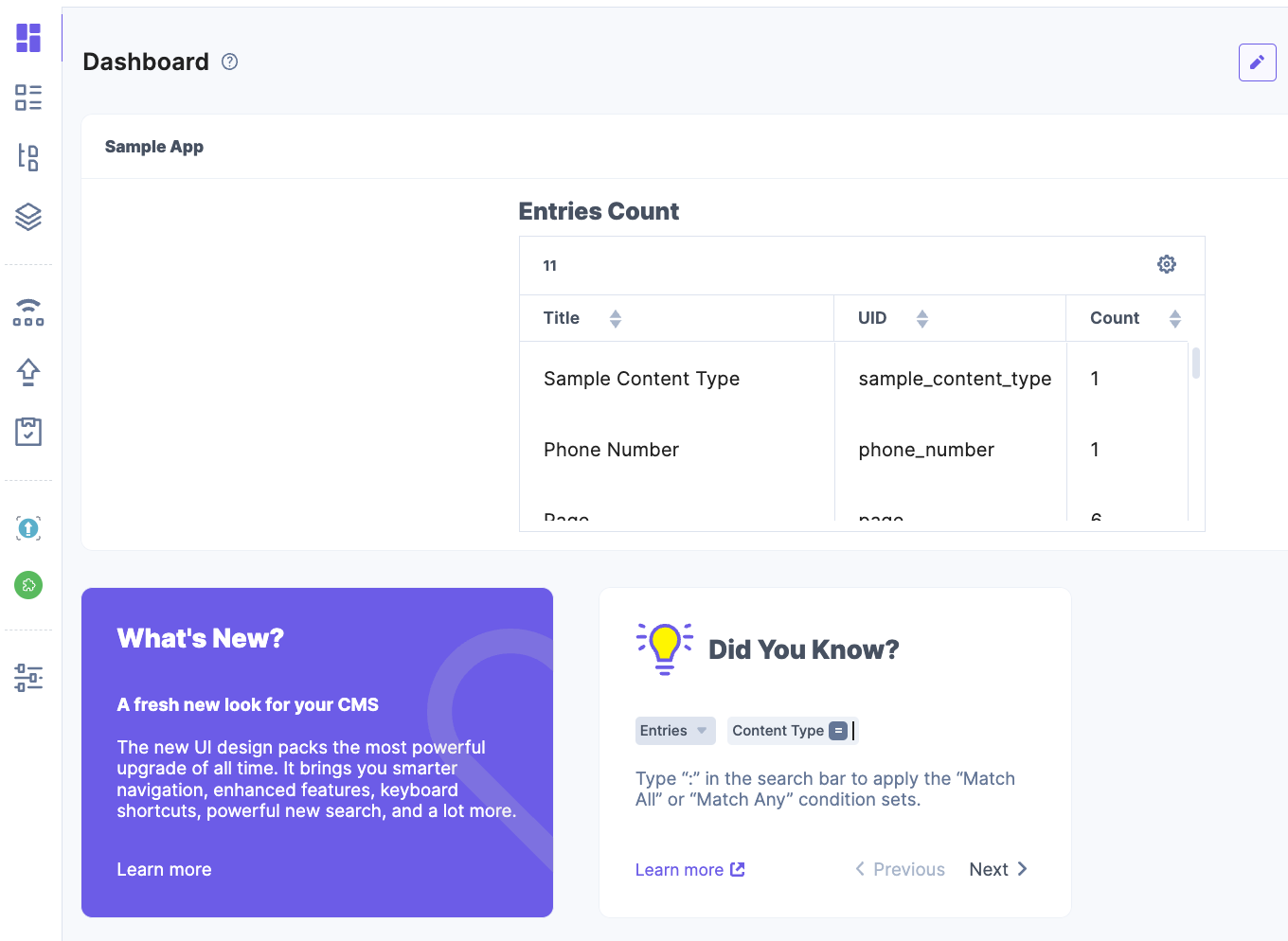1288x941 pixels.
Task: Sort table by UID column
Action: click(922, 319)
